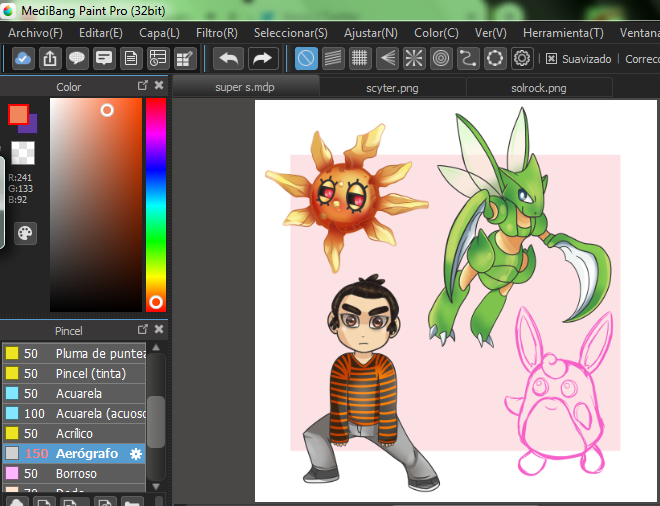Switch to the scyter.png tab
660x506 pixels.
point(392,88)
